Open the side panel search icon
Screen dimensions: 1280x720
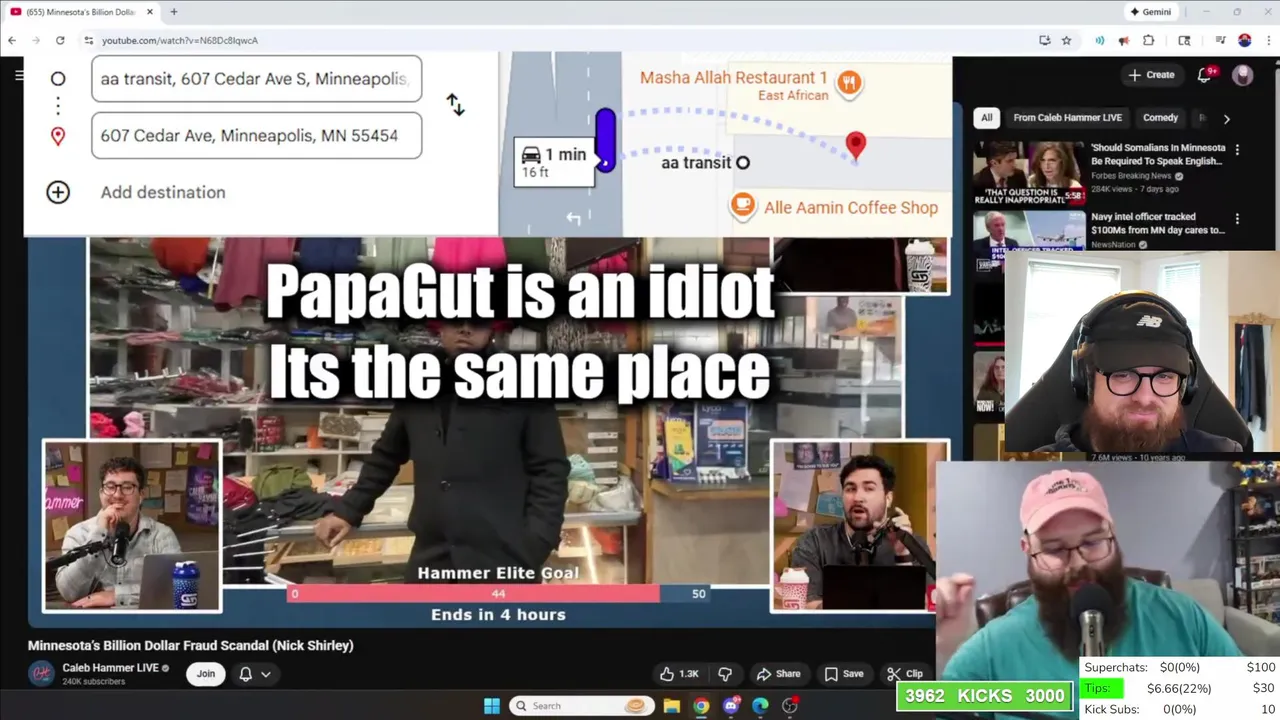coord(1185,40)
